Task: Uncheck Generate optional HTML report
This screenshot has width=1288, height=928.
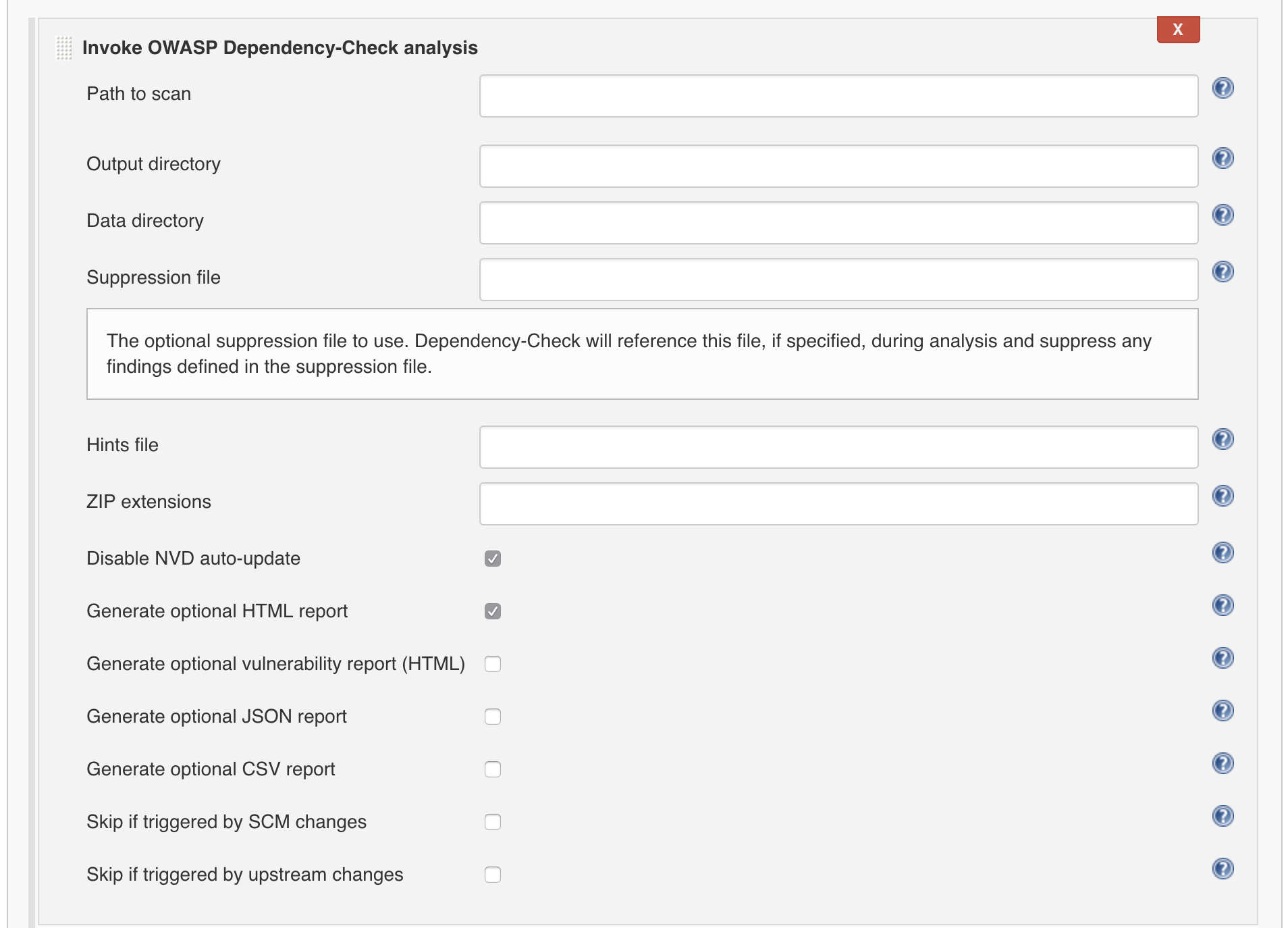Action: (x=493, y=611)
